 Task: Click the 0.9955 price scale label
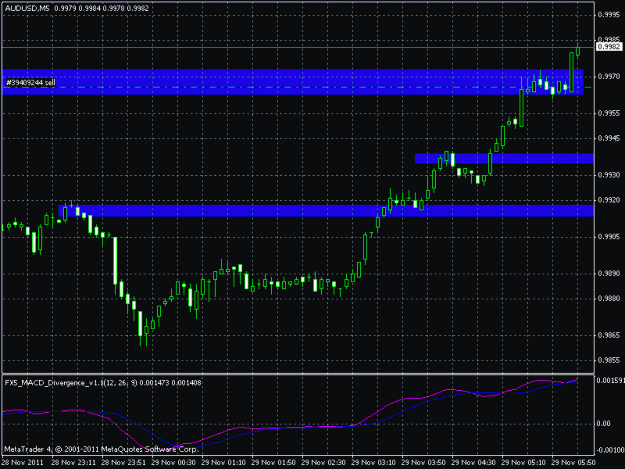pos(609,113)
